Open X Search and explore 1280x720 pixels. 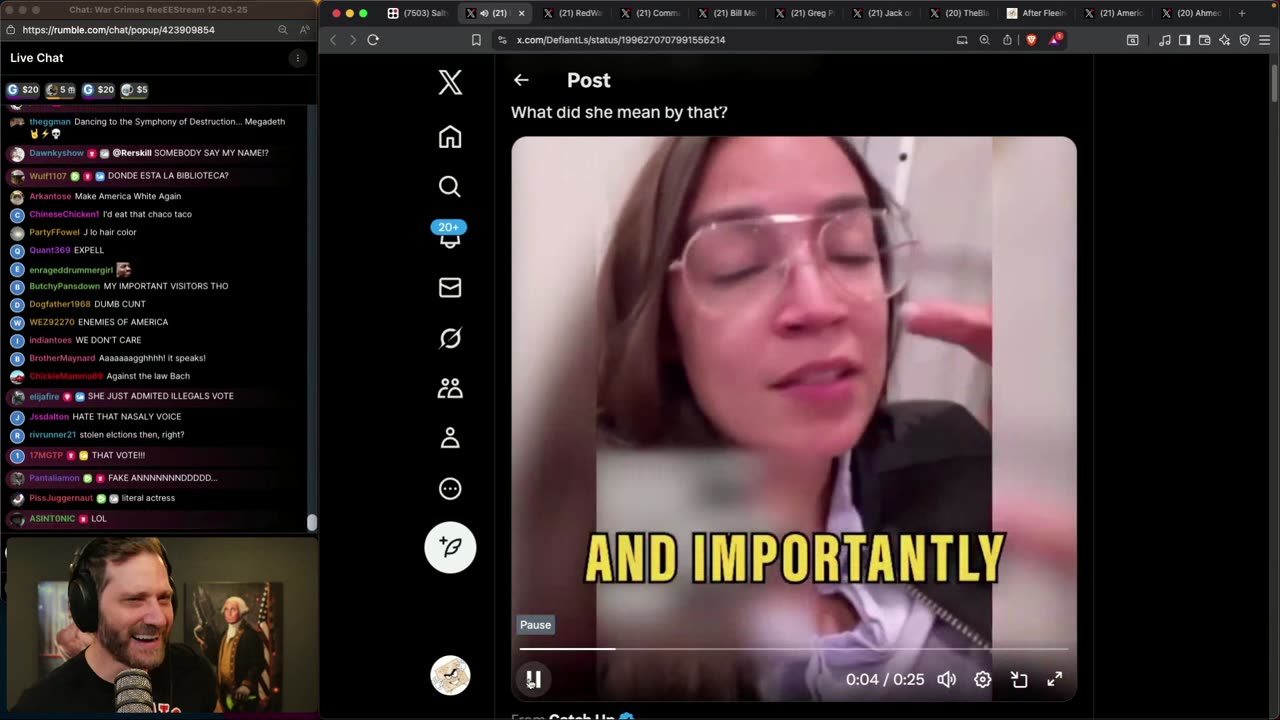pyautogui.click(x=450, y=187)
